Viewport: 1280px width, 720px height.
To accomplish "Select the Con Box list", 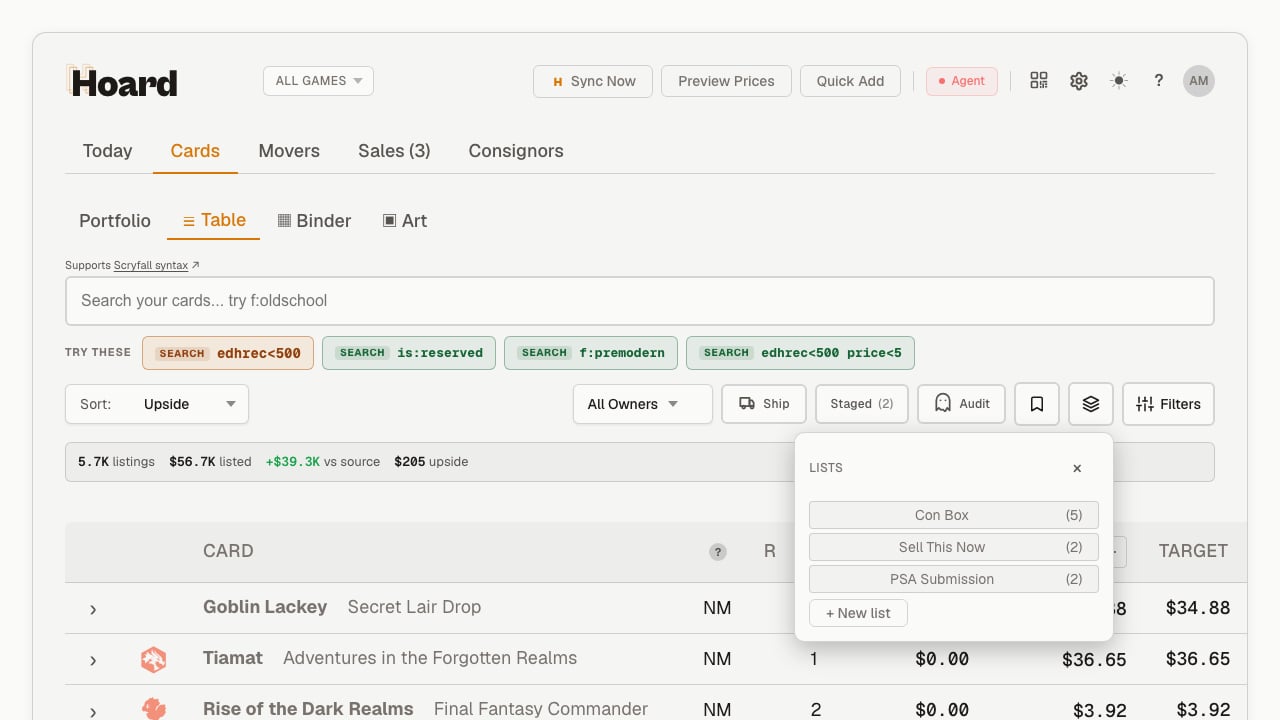I will pos(954,515).
